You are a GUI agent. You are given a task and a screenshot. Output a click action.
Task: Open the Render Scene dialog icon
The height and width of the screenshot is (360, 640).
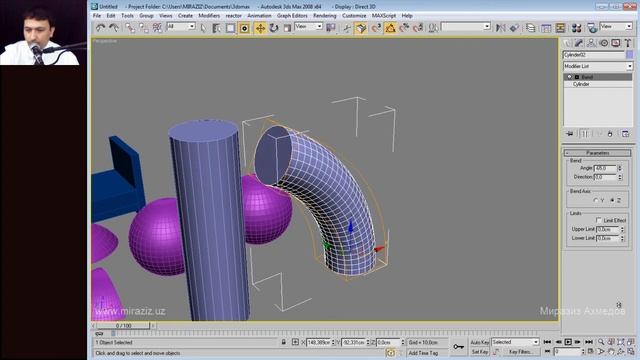(592, 28)
